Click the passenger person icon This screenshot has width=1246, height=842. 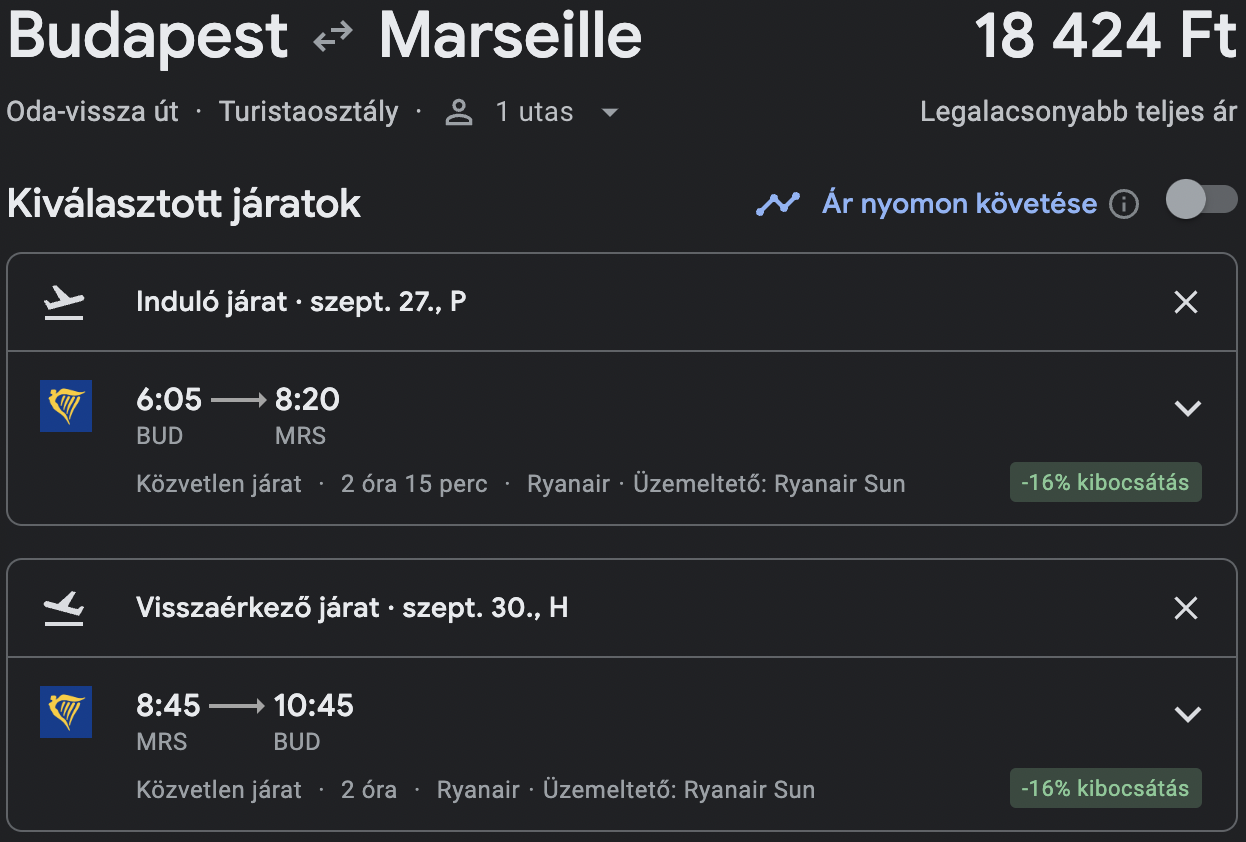click(459, 112)
